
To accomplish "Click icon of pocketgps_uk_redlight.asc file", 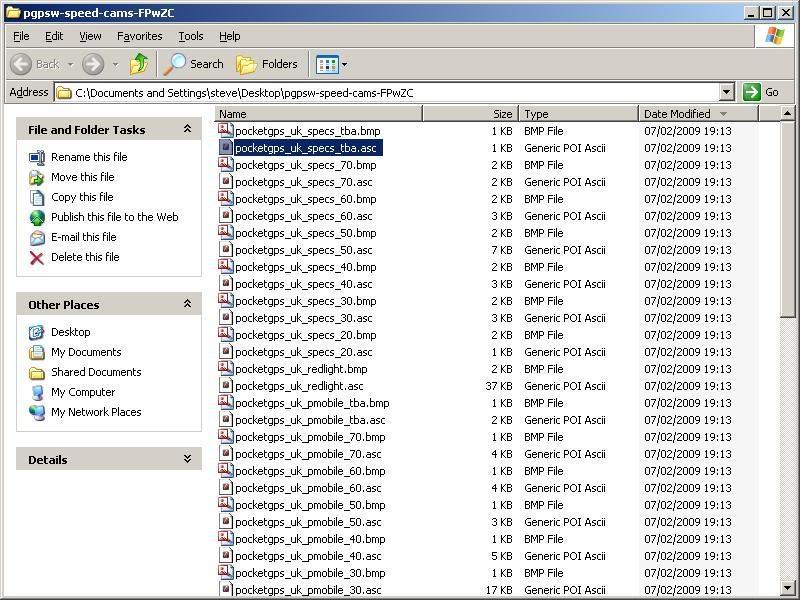I will pyautogui.click(x=226, y=385).
